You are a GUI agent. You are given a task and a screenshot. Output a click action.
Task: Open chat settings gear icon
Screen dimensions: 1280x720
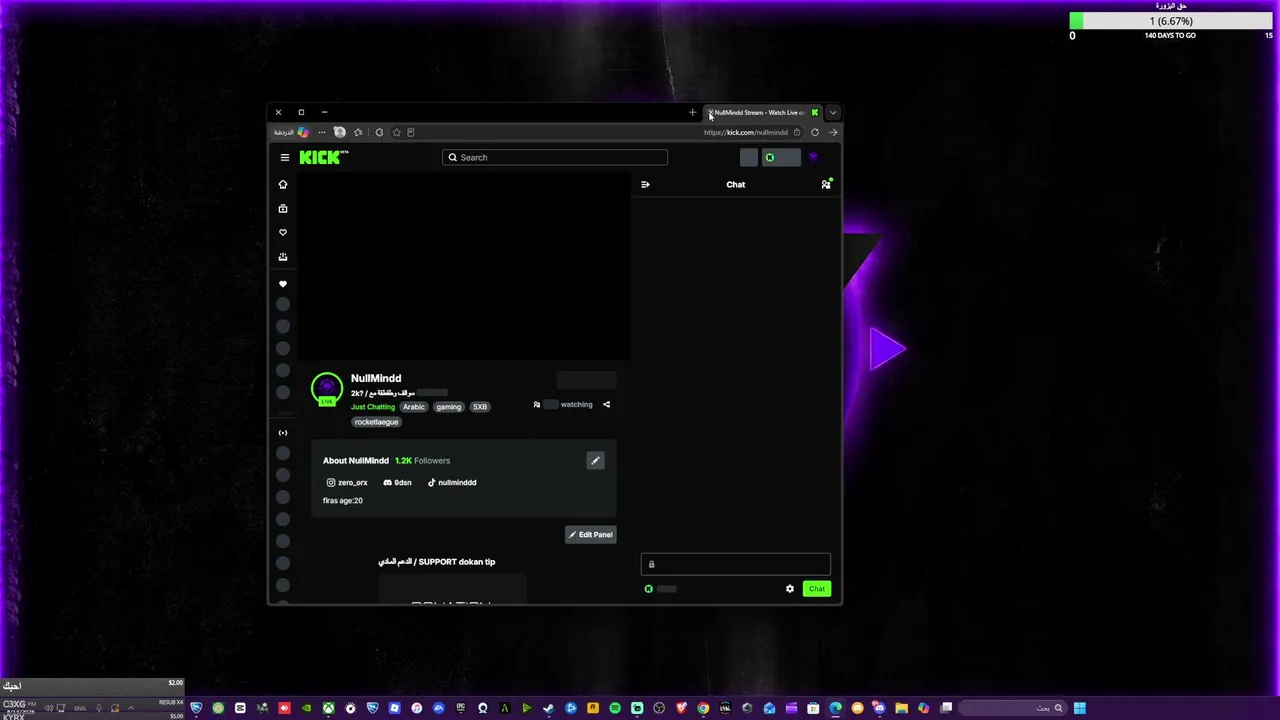tap(790, 589)
